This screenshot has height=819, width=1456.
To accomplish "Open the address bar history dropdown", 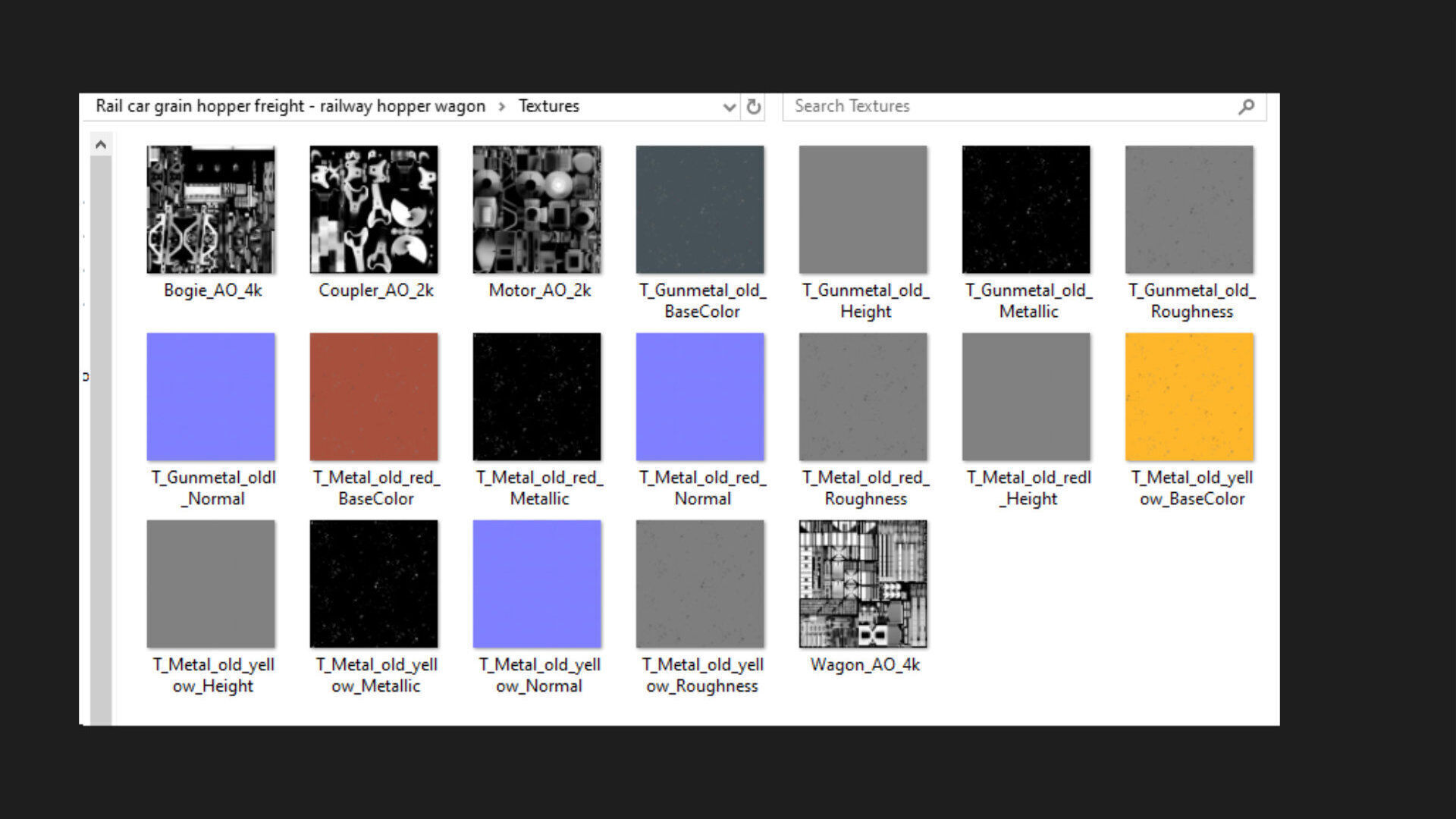I will click(729, 107).
